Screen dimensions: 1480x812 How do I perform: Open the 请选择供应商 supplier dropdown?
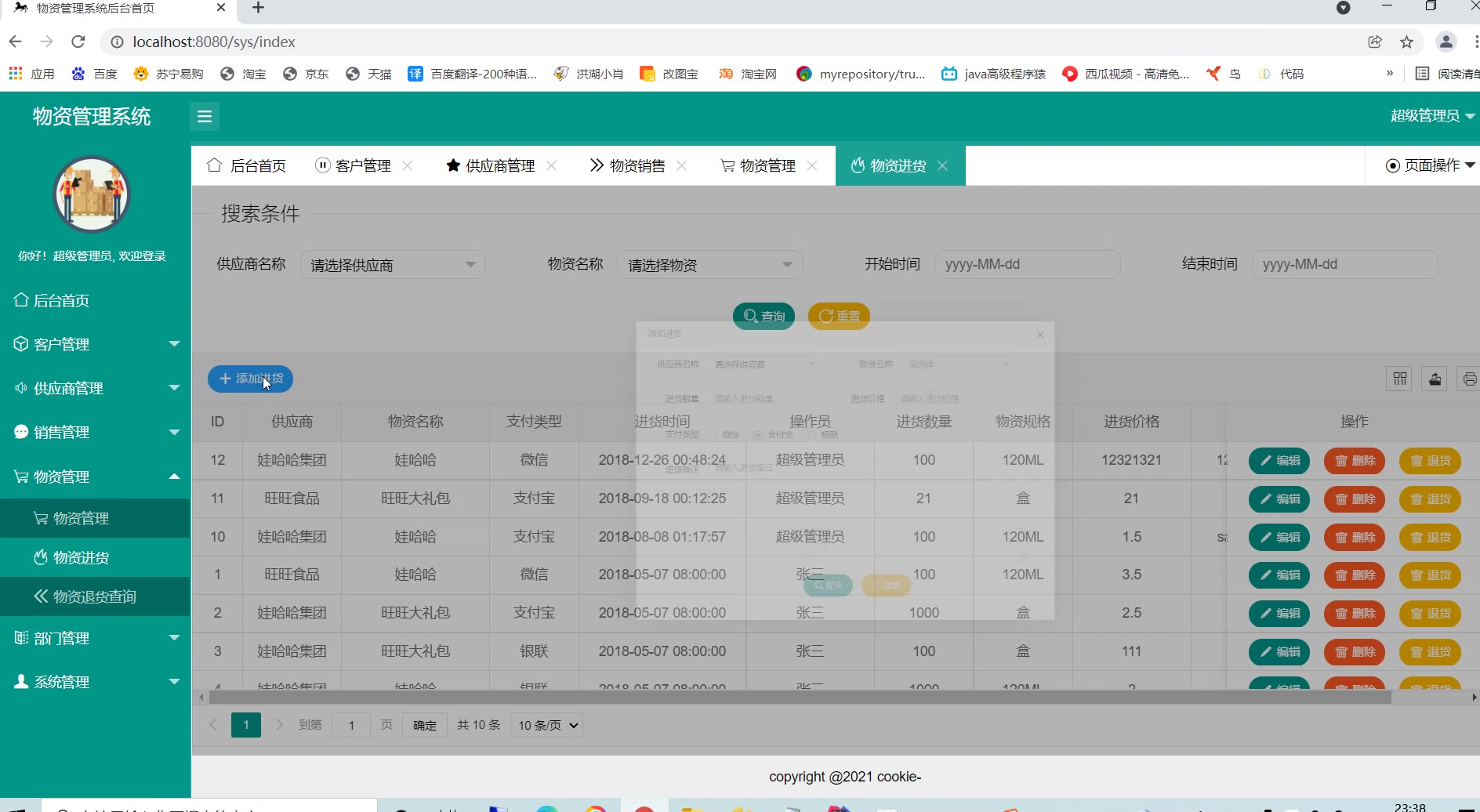point(393,265)
